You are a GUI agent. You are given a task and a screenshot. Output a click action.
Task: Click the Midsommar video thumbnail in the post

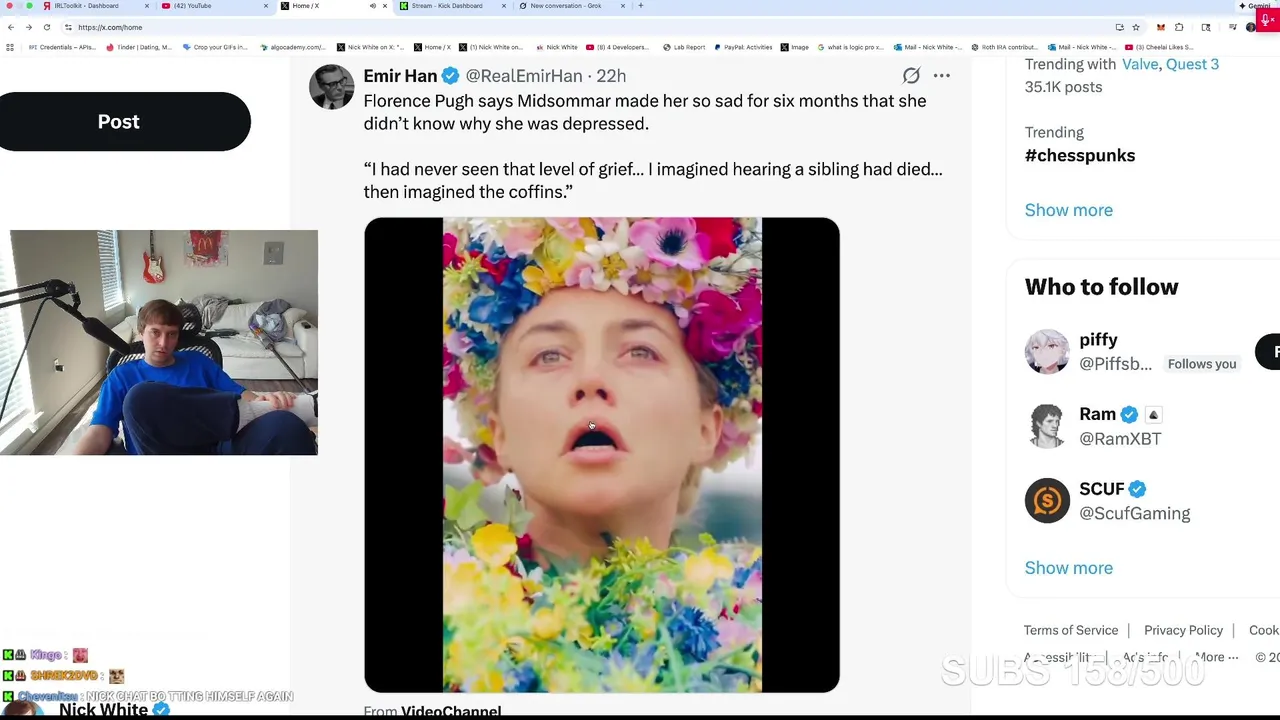[601, 455]
